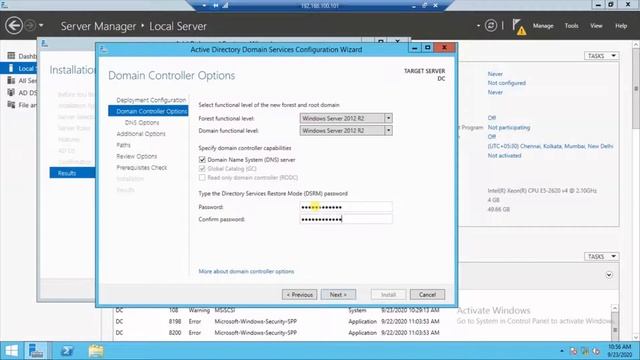
Task: Select the MSiSCSI warning event row
Action: [278, 310]
